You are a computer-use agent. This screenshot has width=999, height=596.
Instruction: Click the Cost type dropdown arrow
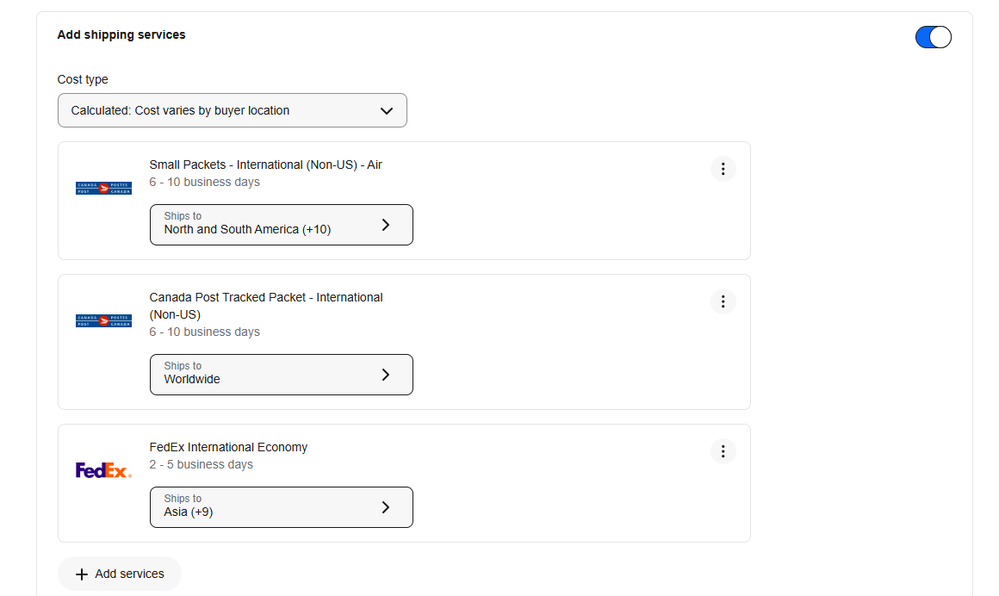pyautogui.click(x=387, y=111)
